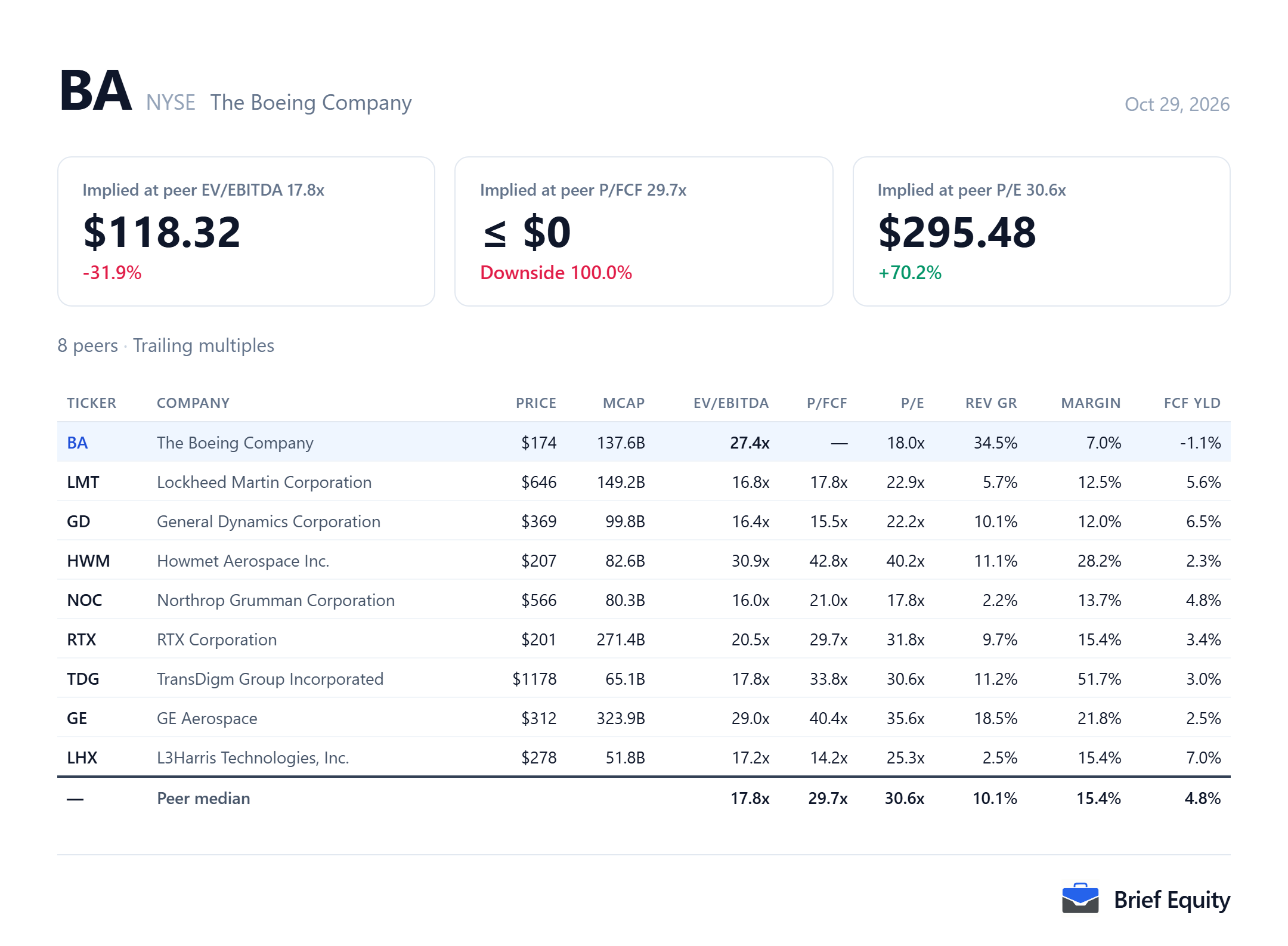
Task: Click GE Aerospace's 323.9B market cap
Action: pos(621,718)
